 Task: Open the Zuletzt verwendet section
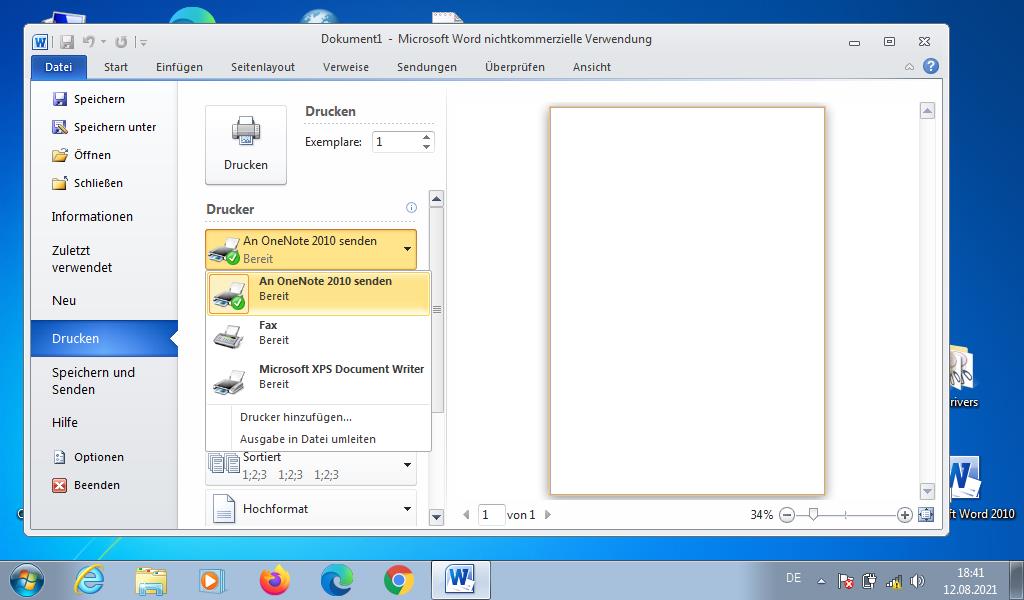82,259
